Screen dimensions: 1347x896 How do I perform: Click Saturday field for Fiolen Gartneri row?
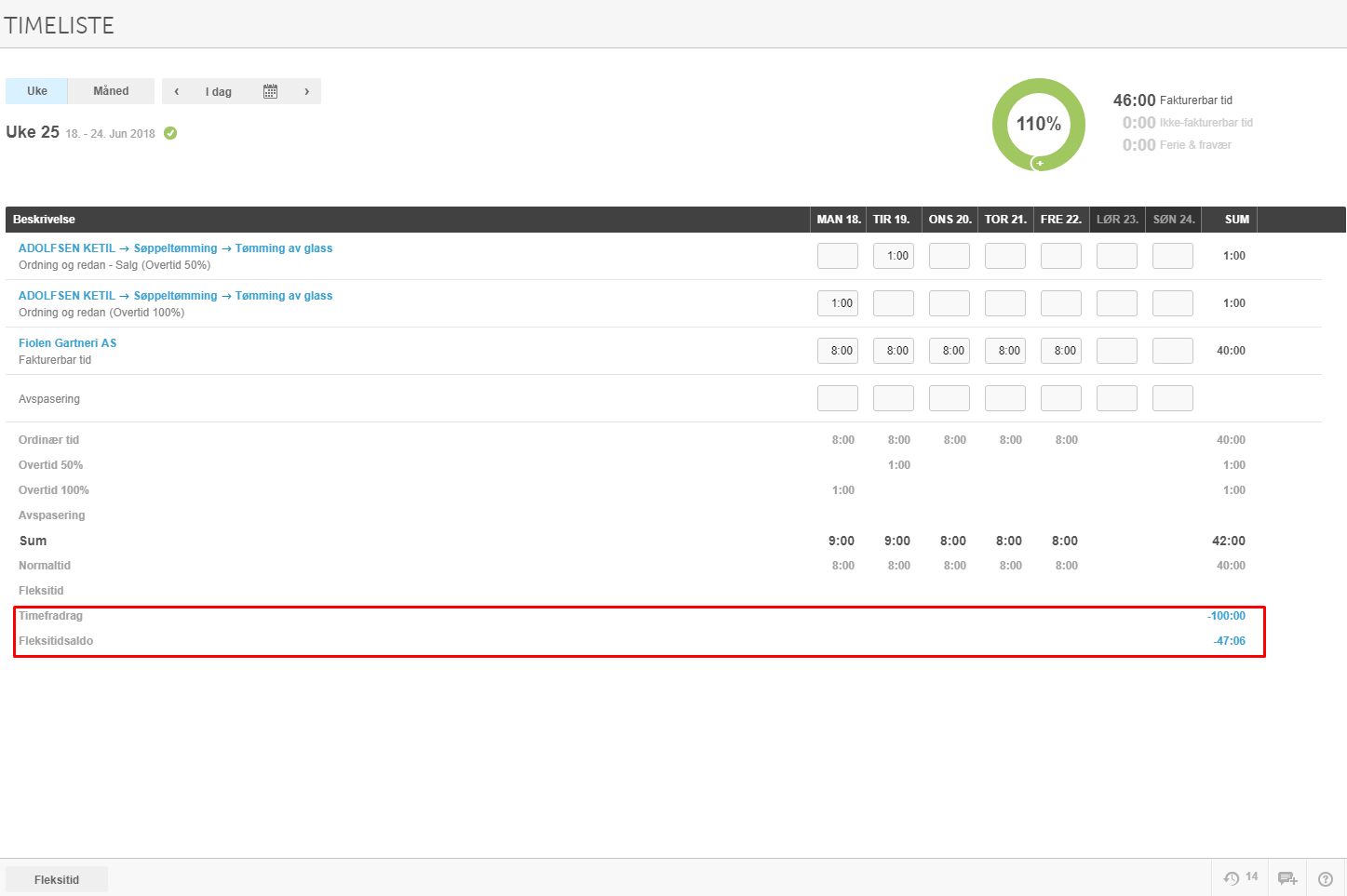coord(1117,351)
